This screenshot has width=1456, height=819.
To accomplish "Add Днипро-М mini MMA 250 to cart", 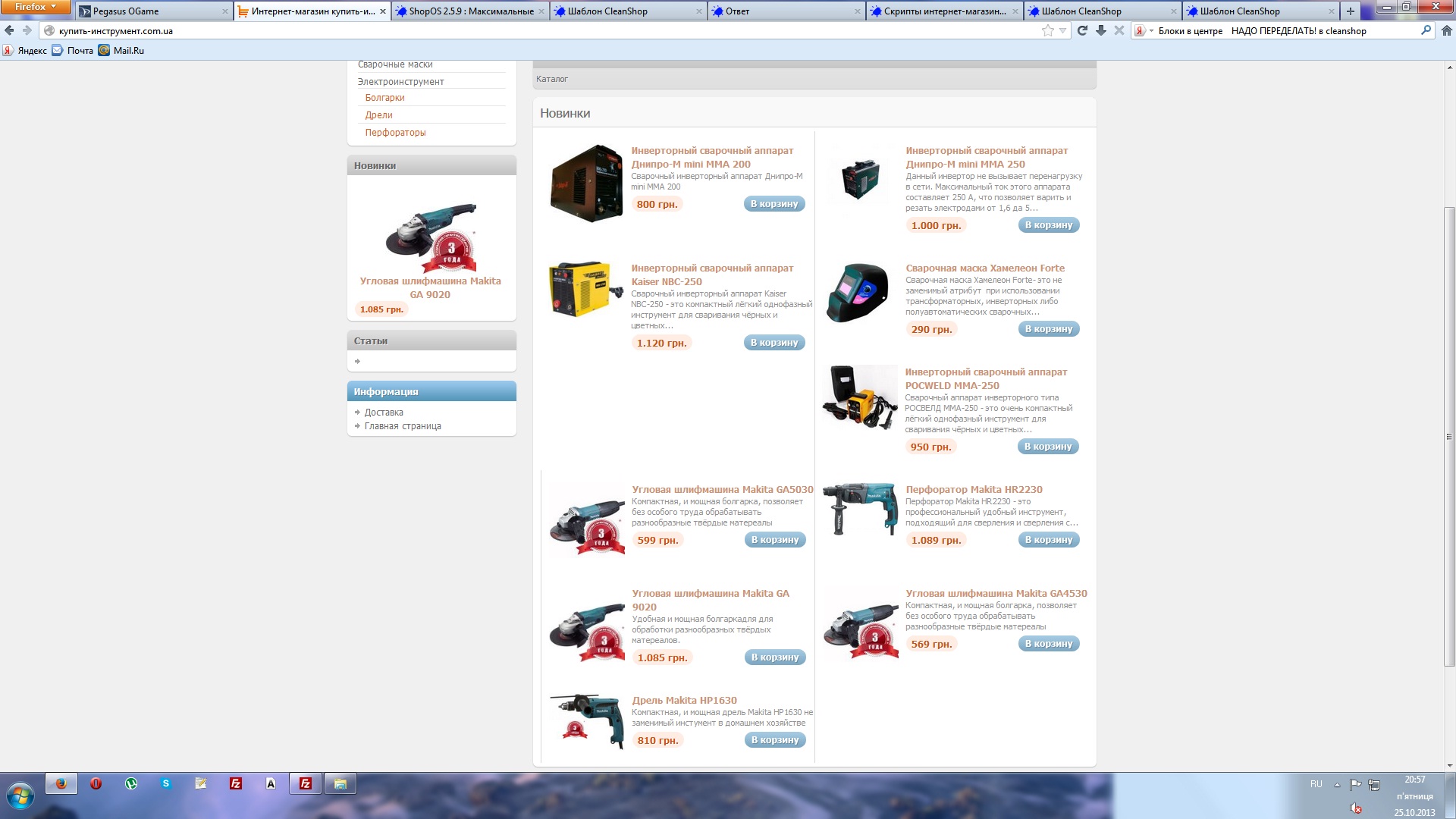I will (1049, 225).
